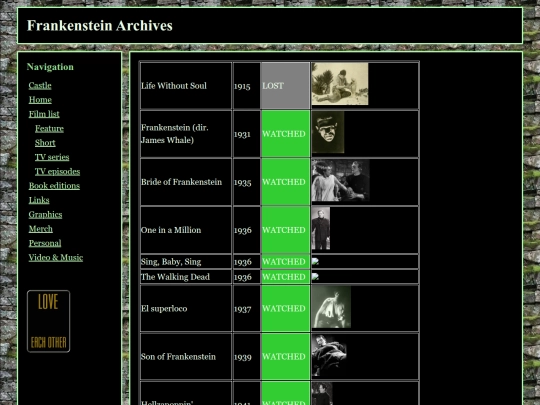This screenshot has height=405, width=540.
Task: Open the Merch link
Action: (41, 229)
